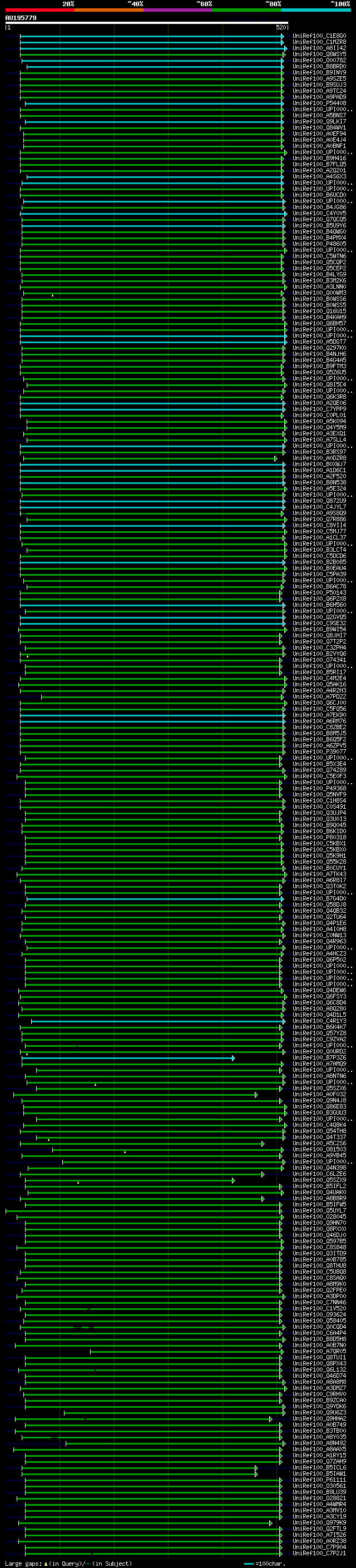This screenshot has height=1568, width=356.
Task: Select hit label UniRef100_P39077
Action: tap(319, 752)
